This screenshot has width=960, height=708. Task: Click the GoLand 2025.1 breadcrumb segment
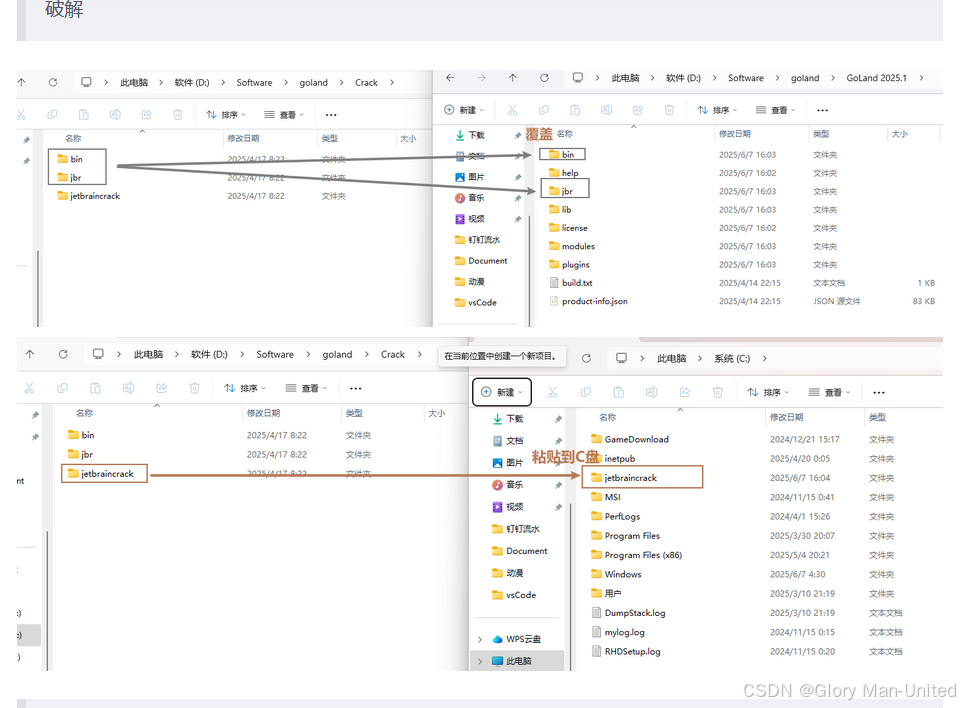tap(876, 78)
